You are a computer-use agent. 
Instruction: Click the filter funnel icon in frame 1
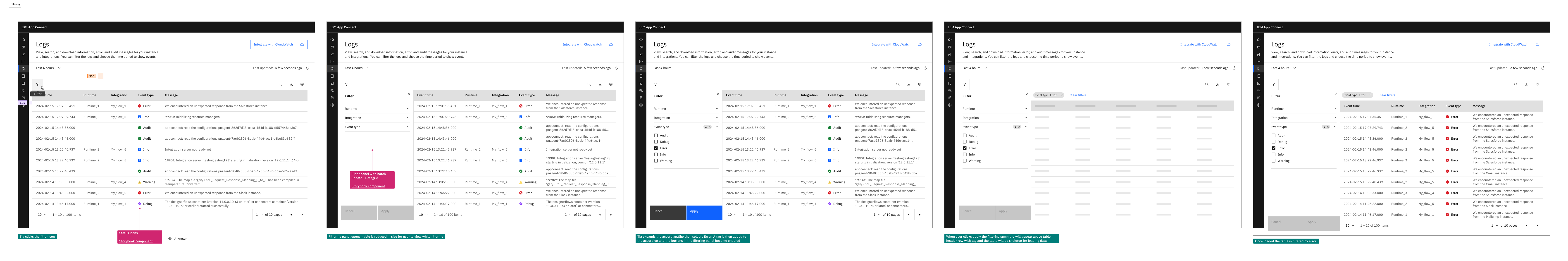tap(38, 85)
